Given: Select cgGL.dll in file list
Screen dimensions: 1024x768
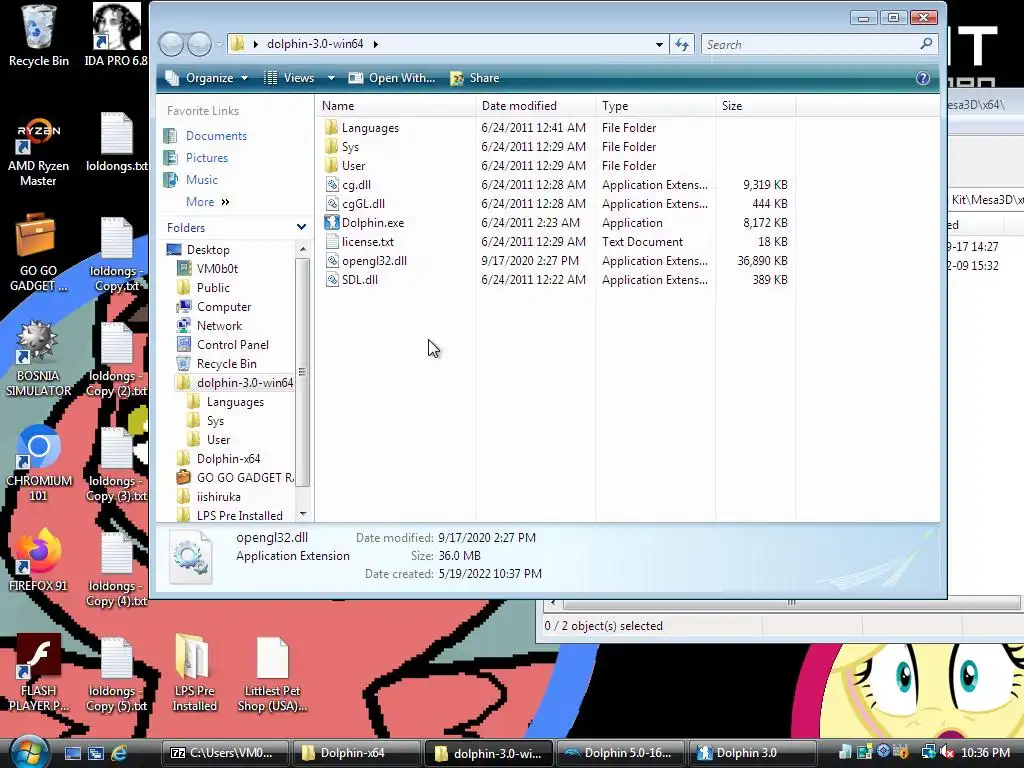Looking at the screenshot, I should (x=363, y=204).
